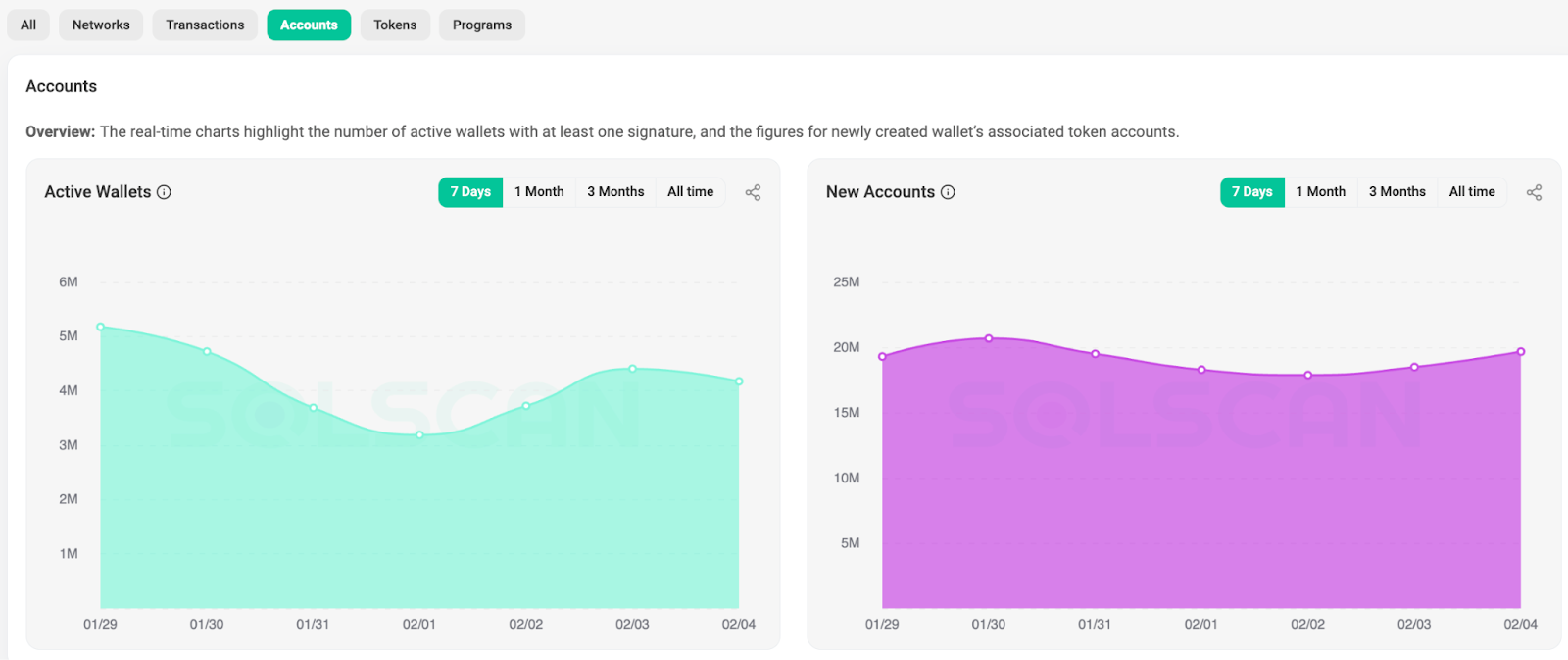This screenshot has width=1568, height=660.
Task: Switch to the All tab
Action: (28, 25)
